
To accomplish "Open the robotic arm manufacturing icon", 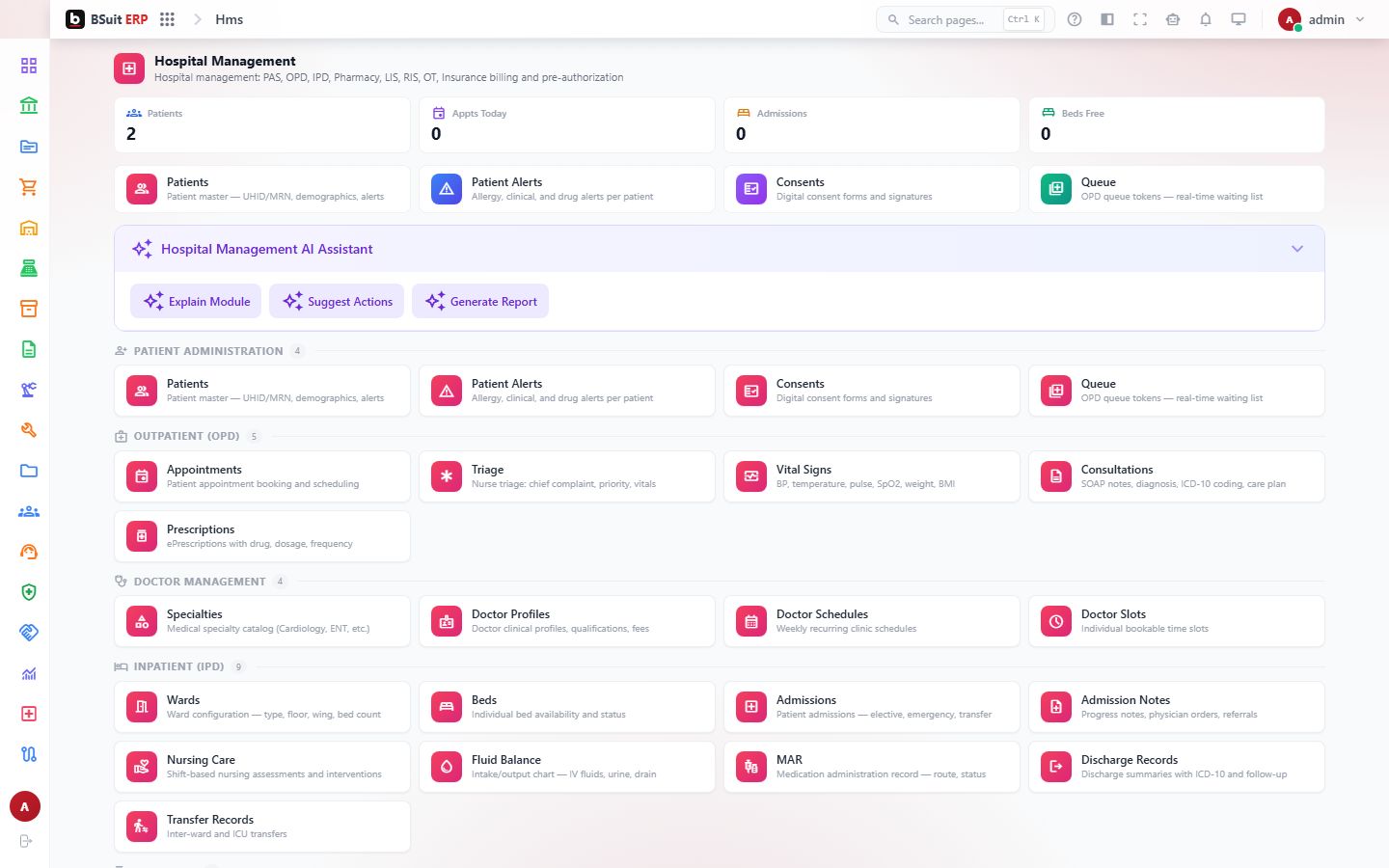I will click(29, 390).
